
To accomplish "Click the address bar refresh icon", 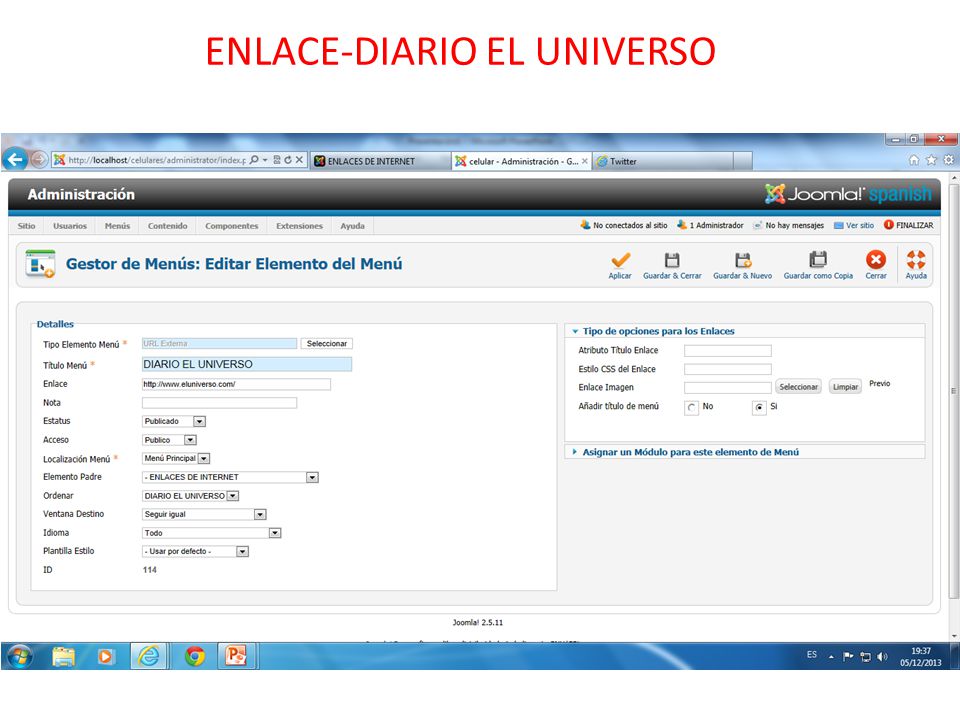I will (x=288, y=160).
